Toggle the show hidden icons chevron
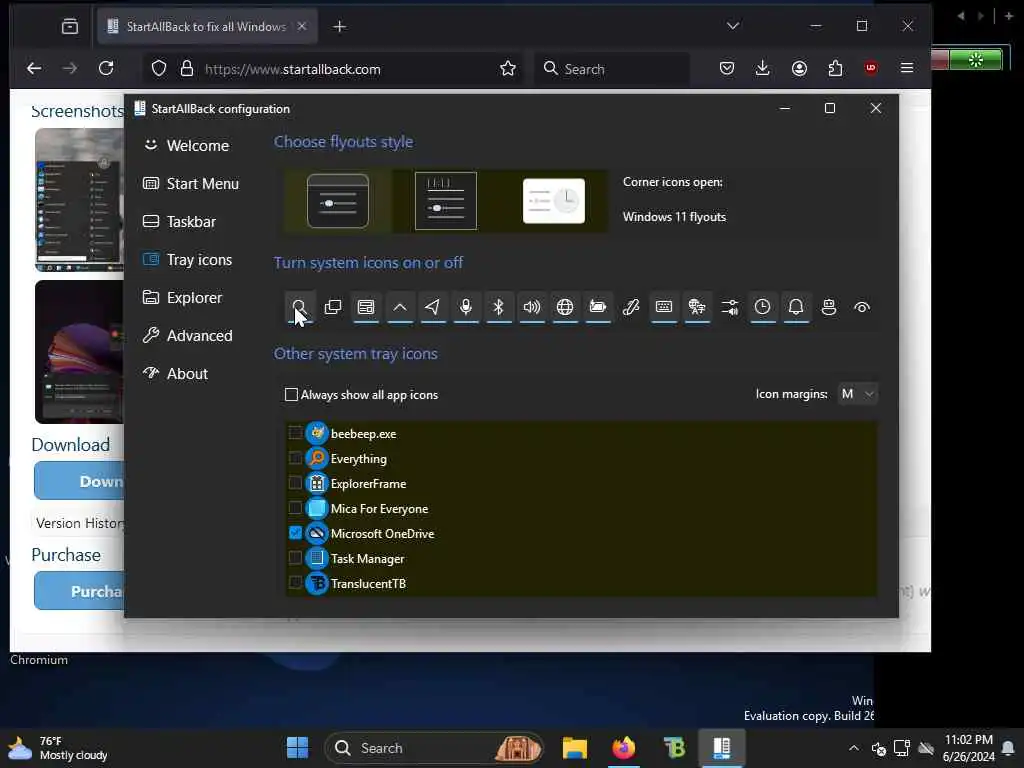 click(400, 307)
